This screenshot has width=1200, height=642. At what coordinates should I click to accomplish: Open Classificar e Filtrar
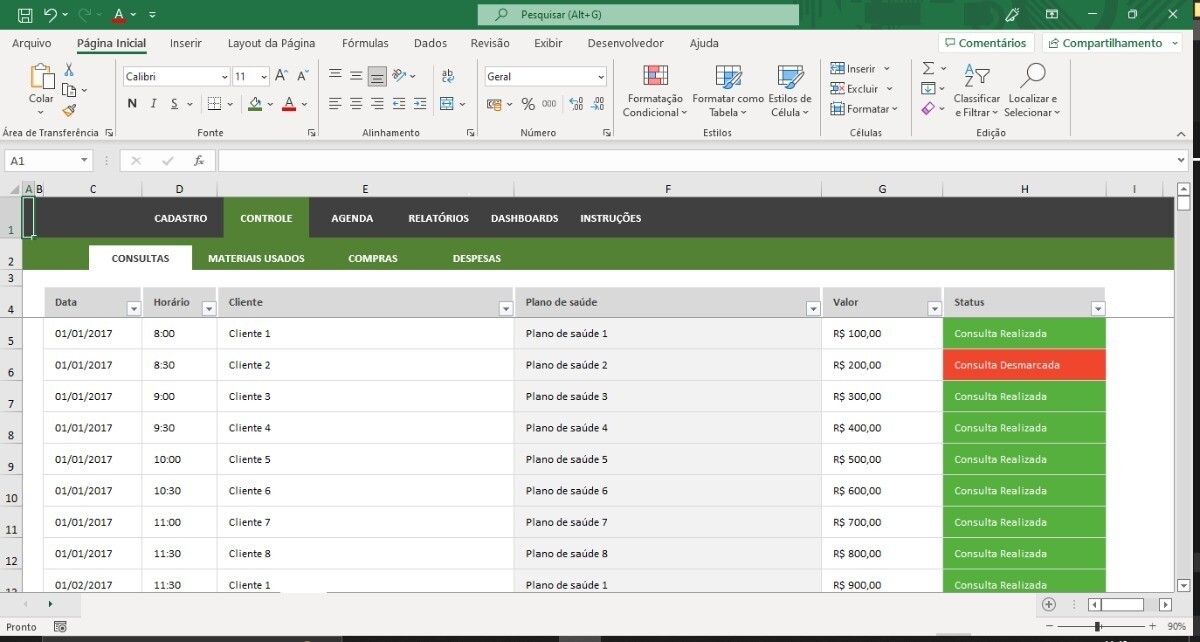coord(976,90)
